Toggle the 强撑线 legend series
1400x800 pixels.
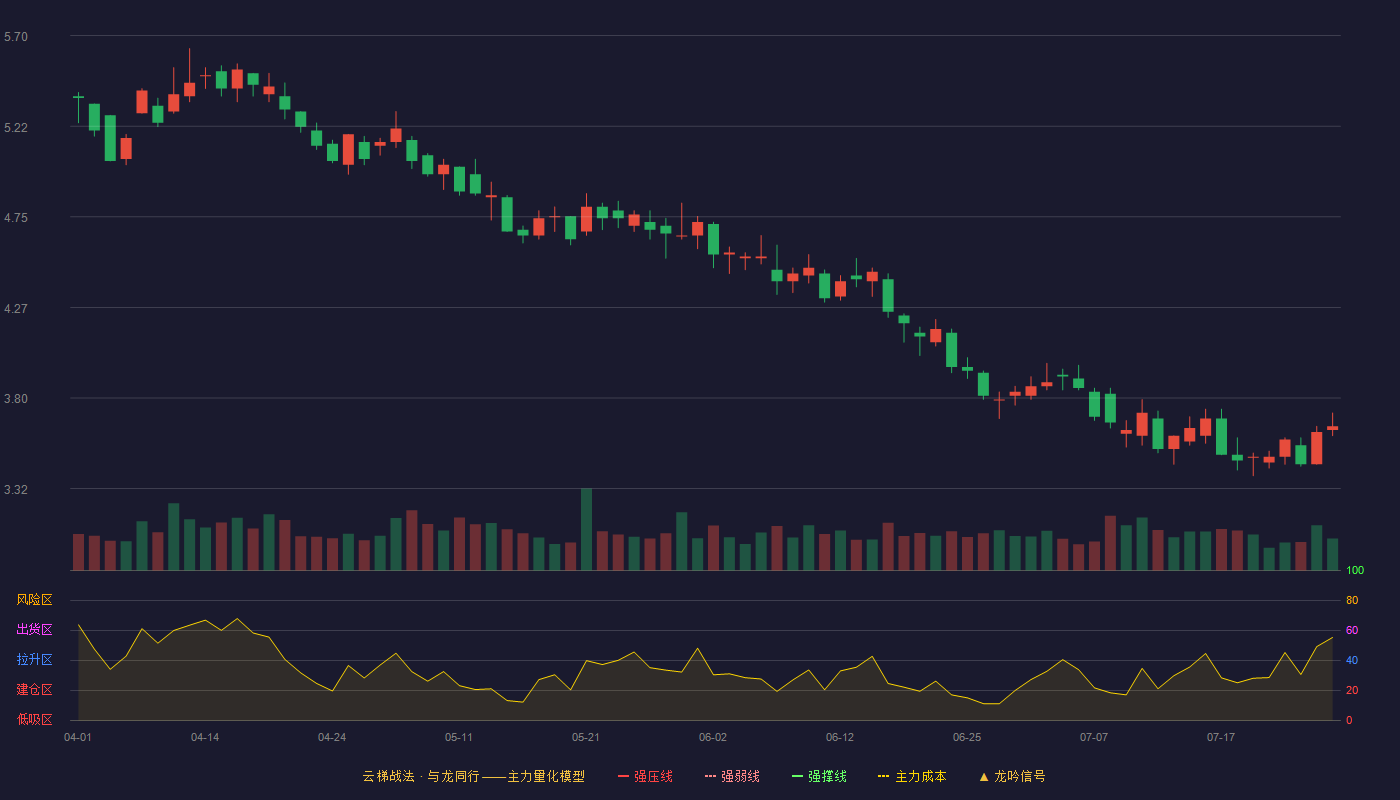pos(819,776)
